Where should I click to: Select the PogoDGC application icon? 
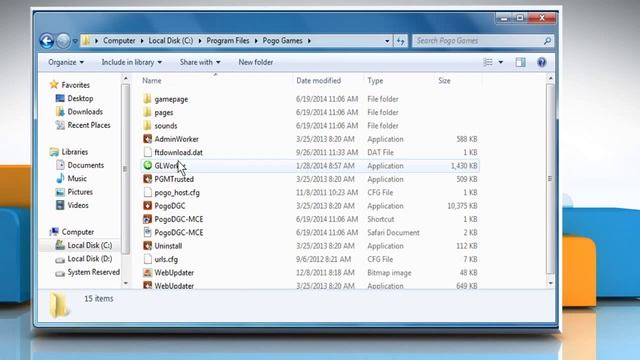point(147,206)
